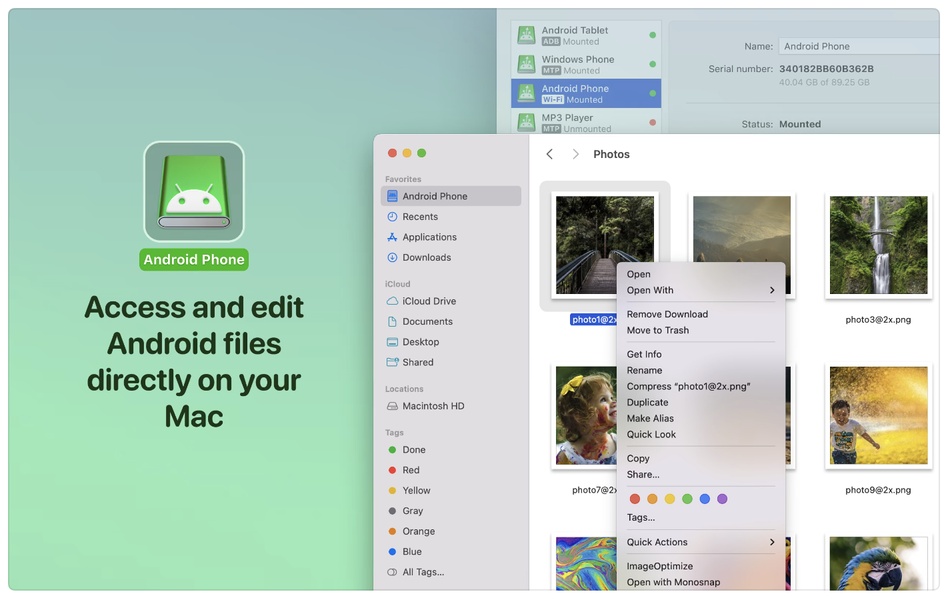The height and width of the screenshot is (600, 952).
Task: Click the green Android Phone label
Action: 194,260
